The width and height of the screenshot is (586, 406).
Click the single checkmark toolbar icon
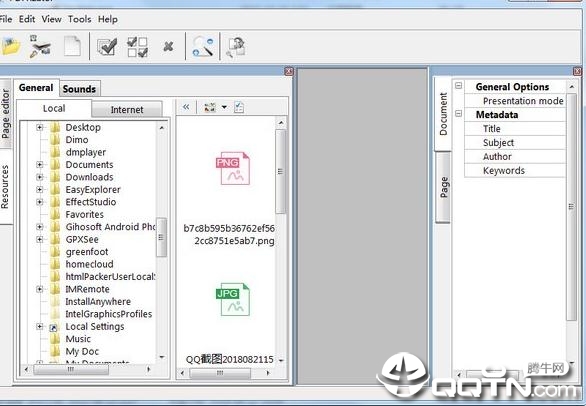(x=107, y=47)
